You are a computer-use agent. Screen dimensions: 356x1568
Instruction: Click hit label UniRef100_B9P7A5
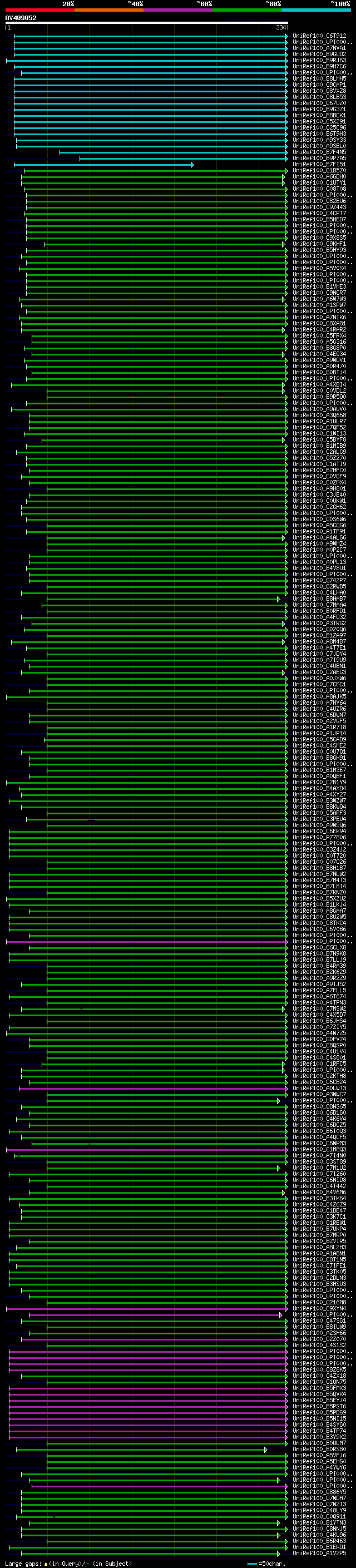click(x=319, y=159)
